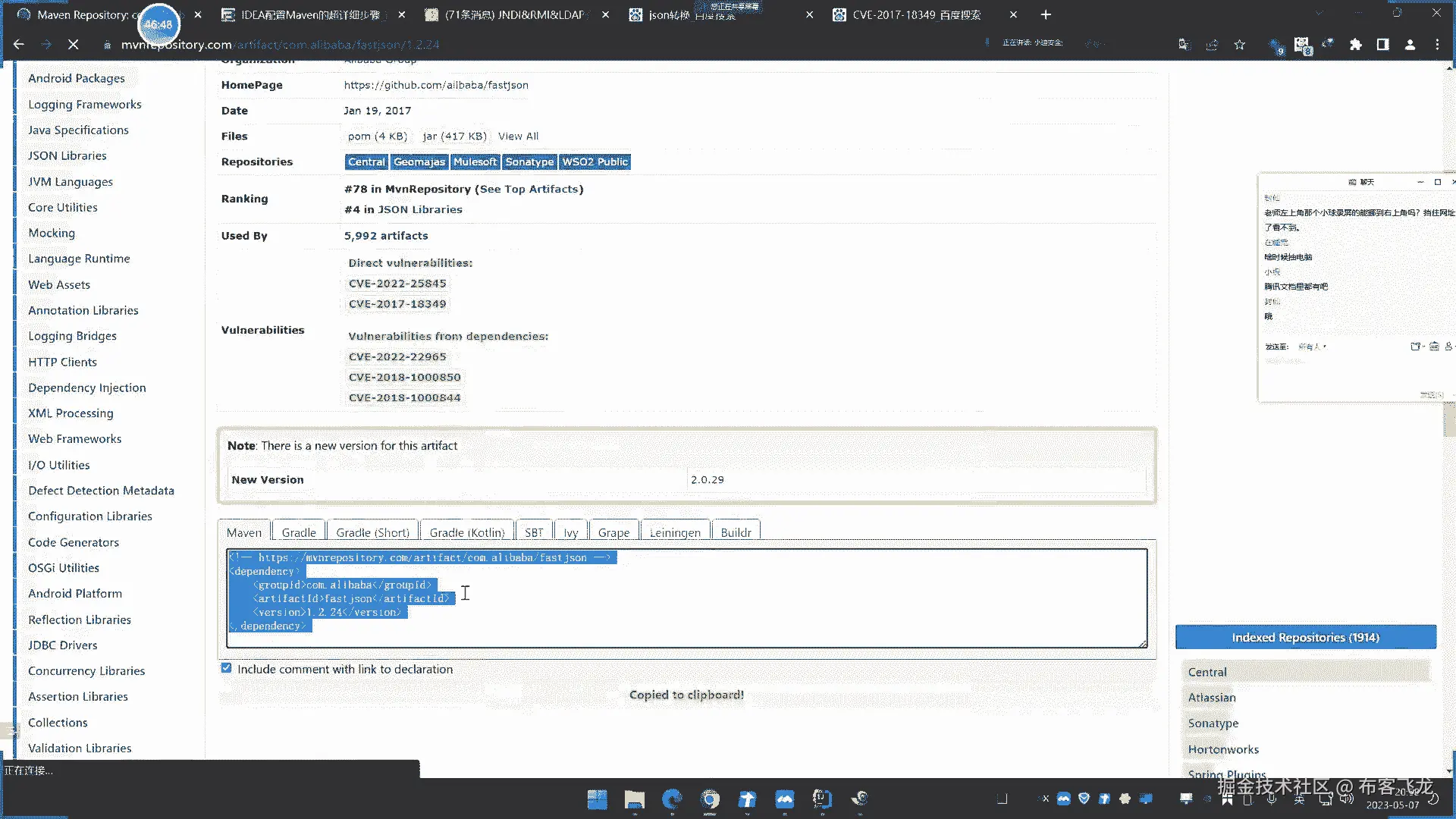
Task: Uncheck Include comment with link checkbox
Action: tap(226, 668)
